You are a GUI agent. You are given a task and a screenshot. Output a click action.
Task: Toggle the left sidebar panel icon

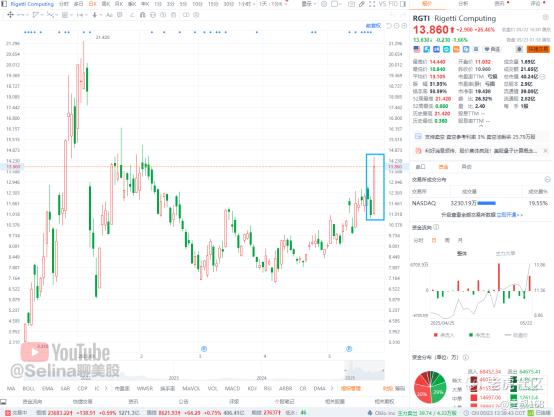(x=4, y=4)
